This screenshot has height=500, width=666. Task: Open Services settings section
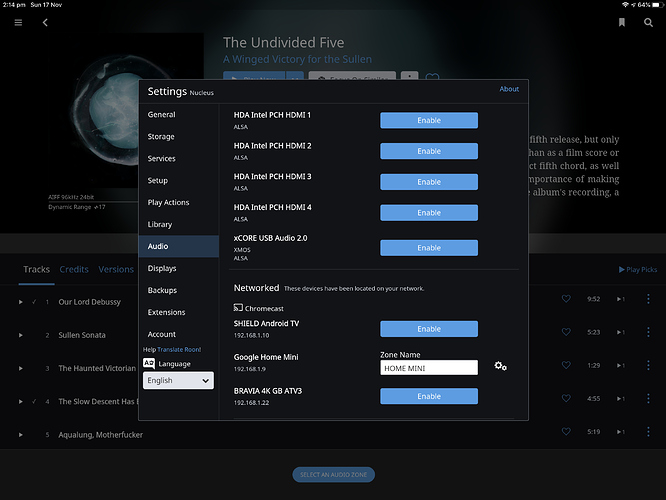tap(179, 158)
